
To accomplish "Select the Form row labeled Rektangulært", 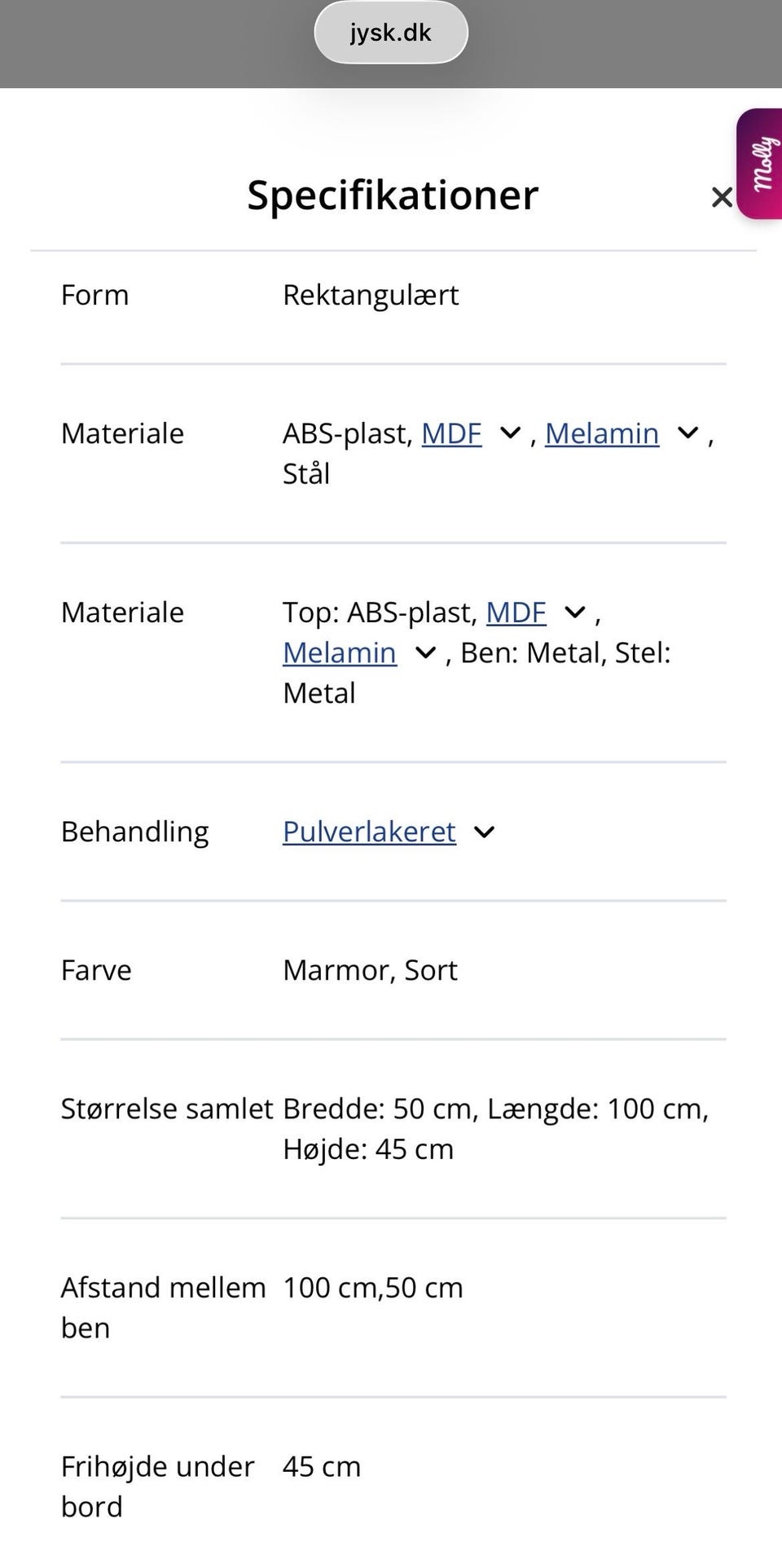I will (x=371, y=295).
